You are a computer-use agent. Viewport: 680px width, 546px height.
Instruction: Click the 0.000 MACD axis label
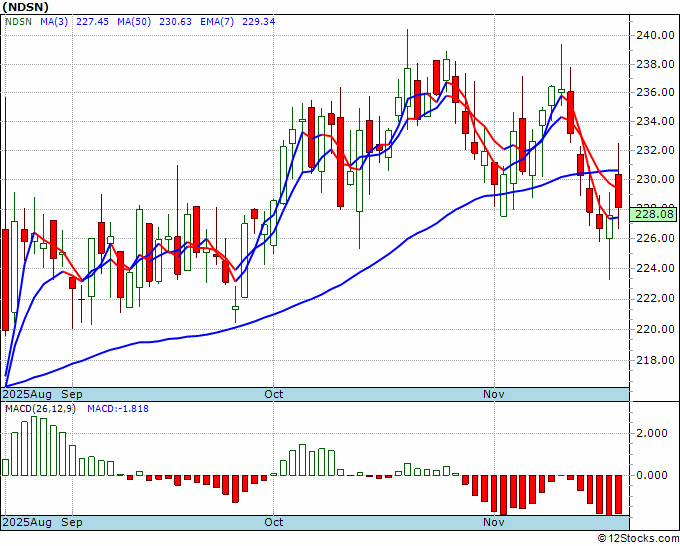tap(651, 475)
